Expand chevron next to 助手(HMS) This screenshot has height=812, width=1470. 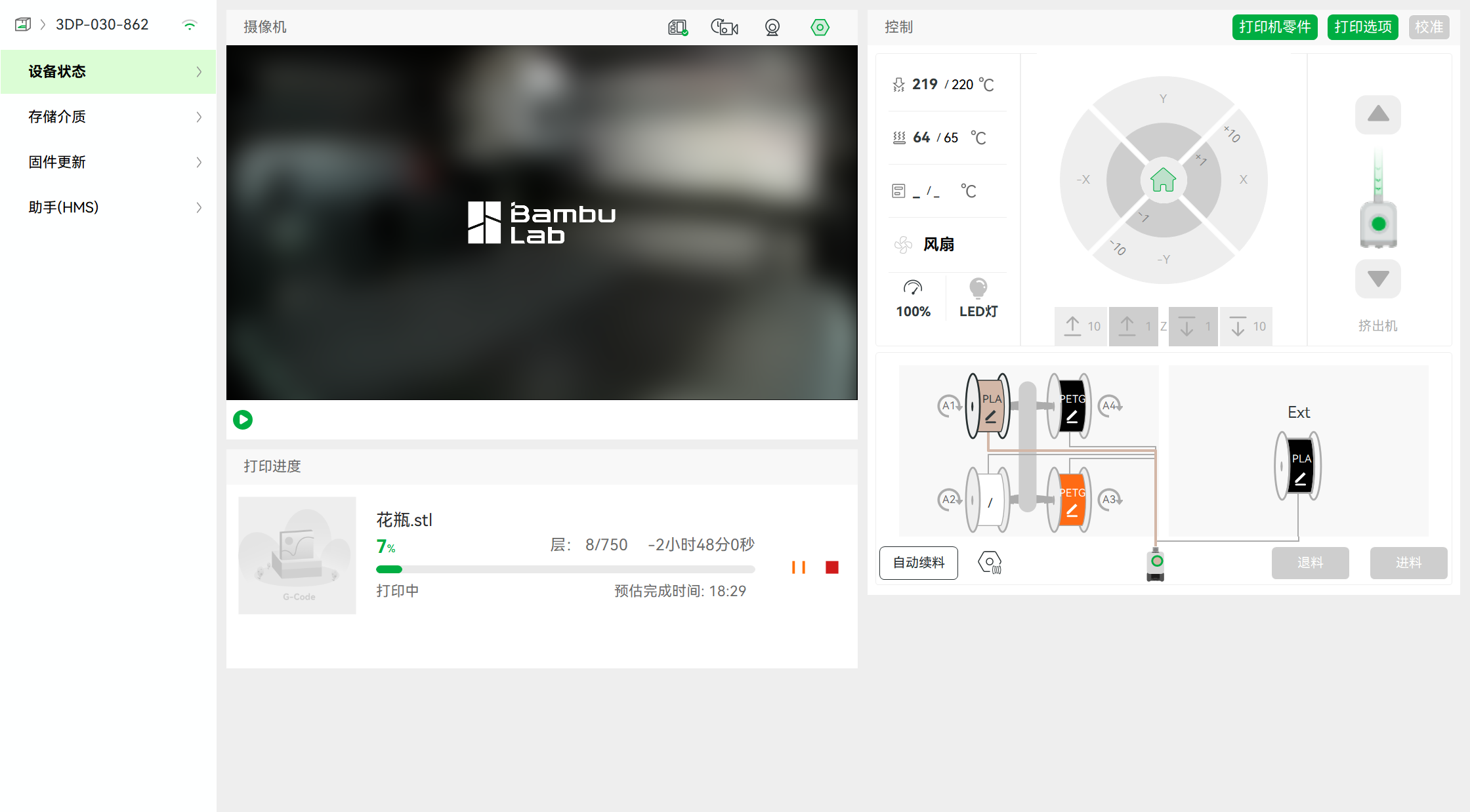pos(199,207)
